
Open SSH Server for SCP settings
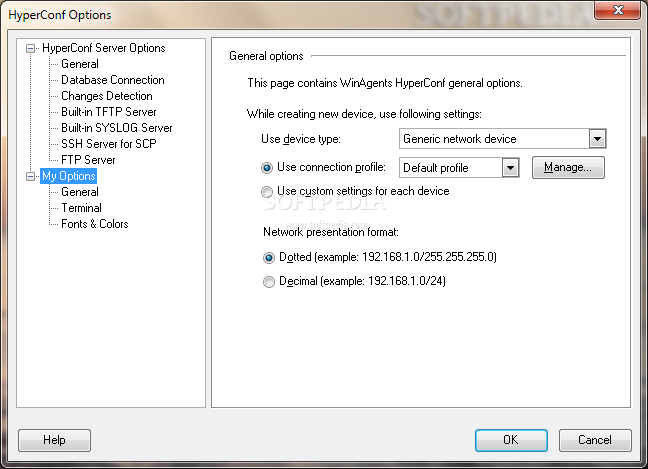[109, 144]
